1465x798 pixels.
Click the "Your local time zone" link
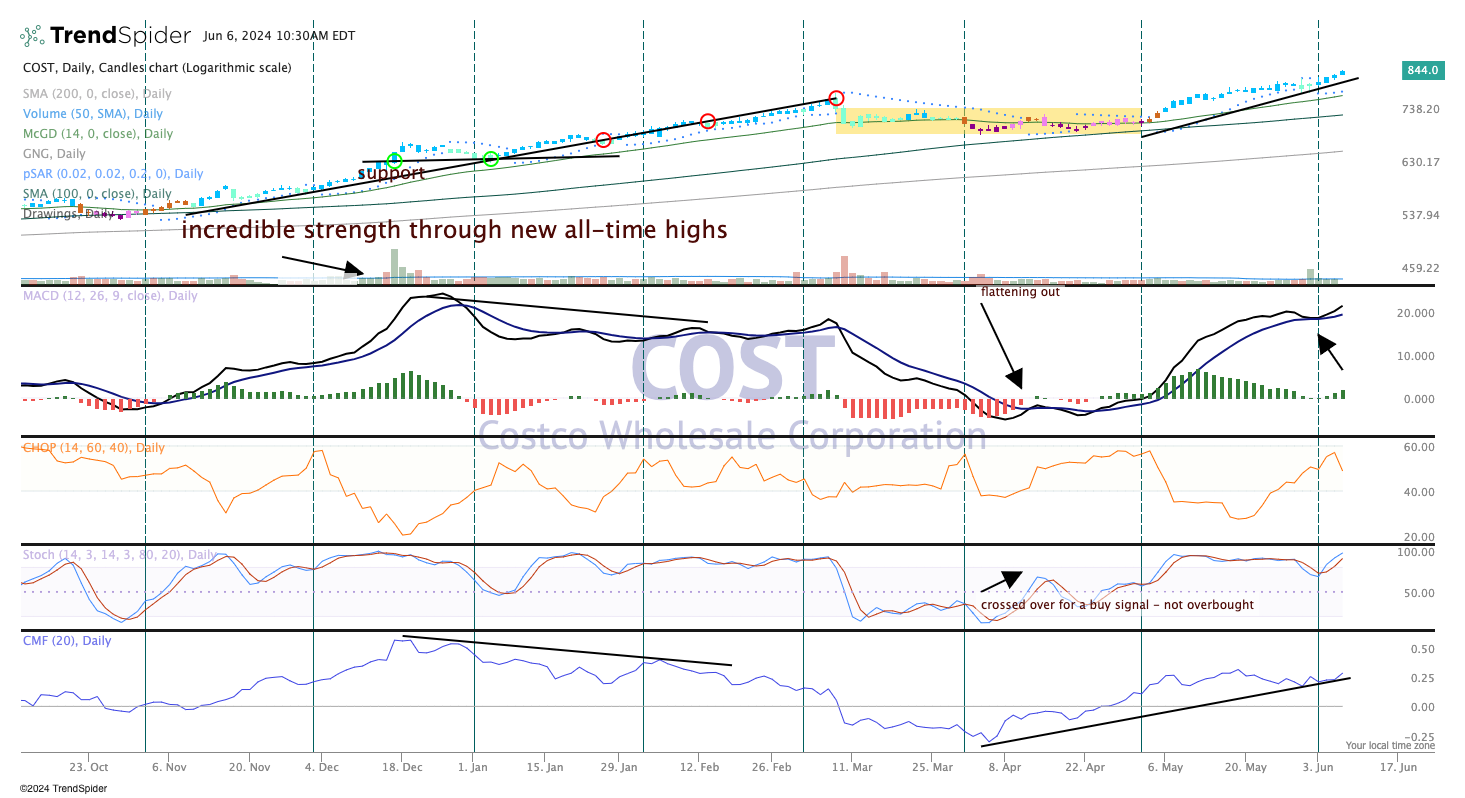1392,744
